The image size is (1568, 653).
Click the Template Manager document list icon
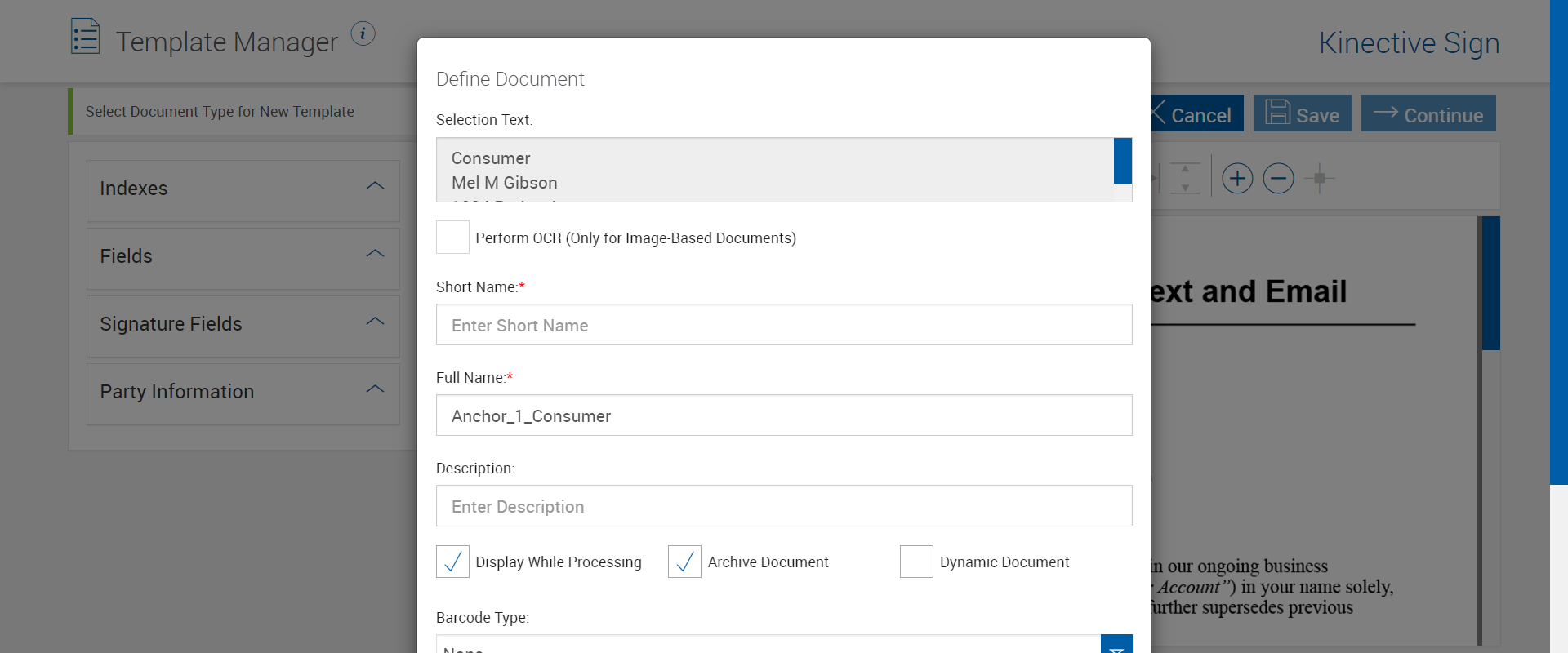coord(85,37)
